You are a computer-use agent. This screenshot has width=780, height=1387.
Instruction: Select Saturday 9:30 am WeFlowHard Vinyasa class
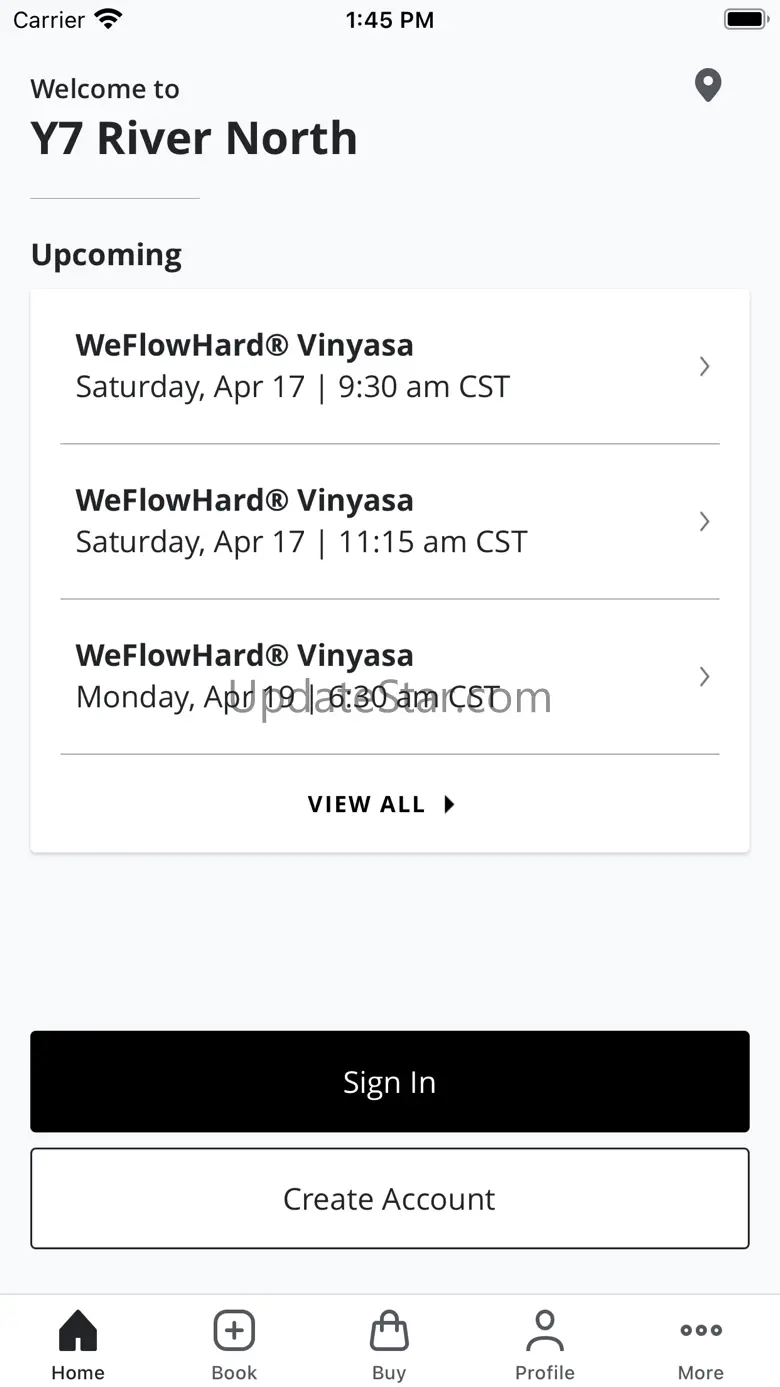[292, 366]
